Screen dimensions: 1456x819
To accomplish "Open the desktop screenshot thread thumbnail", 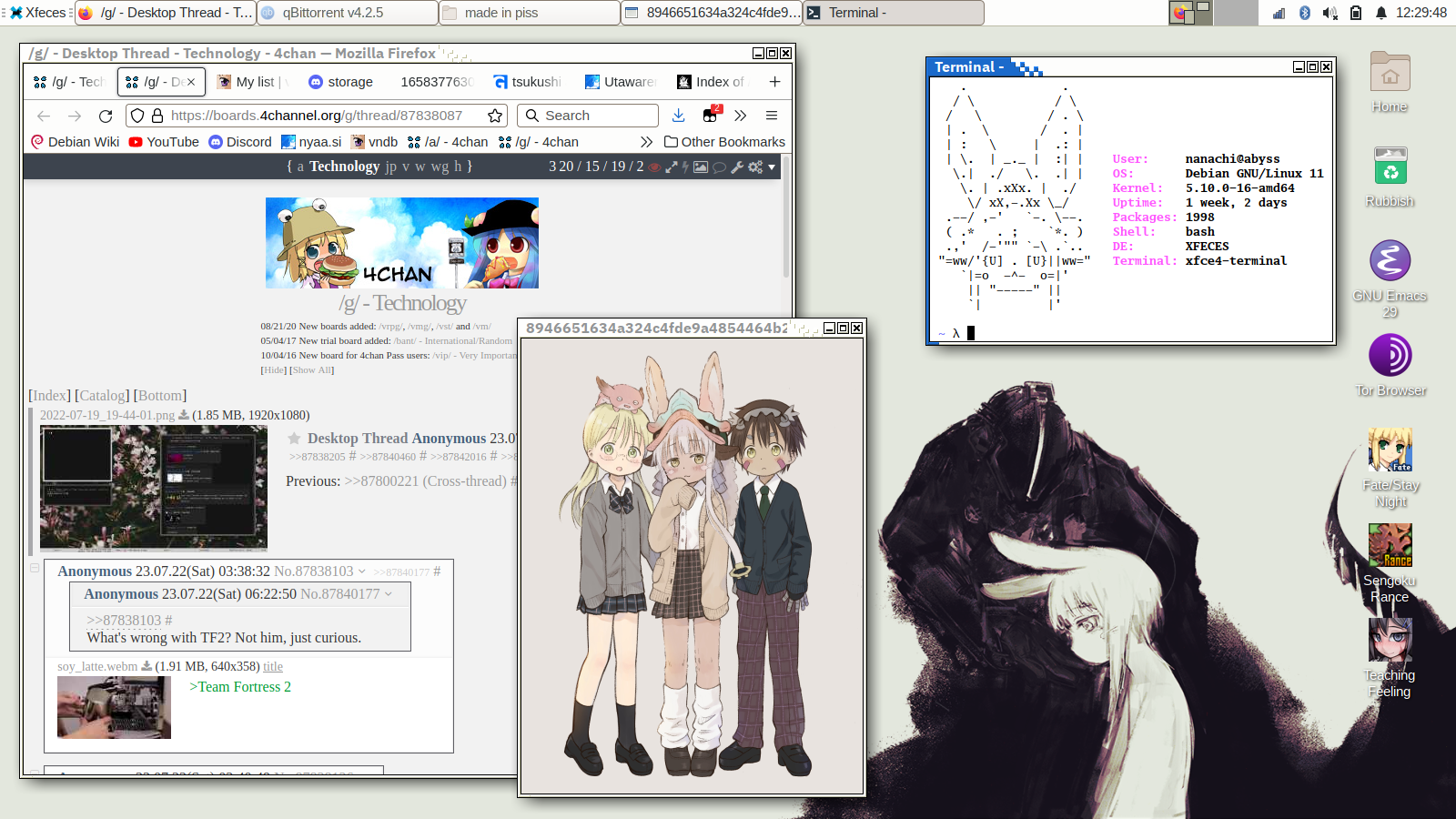I will pyautogui.click(x=154, y=488).
